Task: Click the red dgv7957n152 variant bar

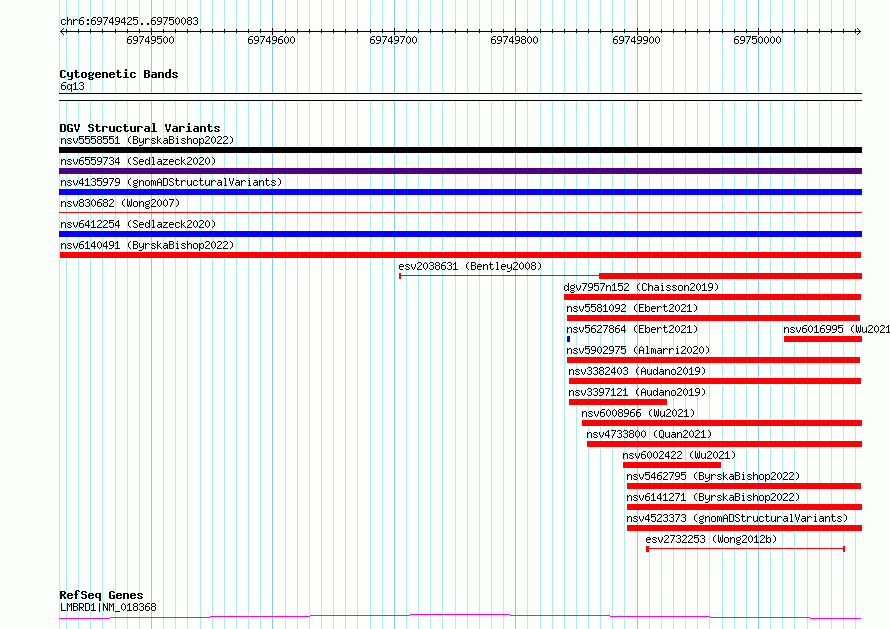Action: [x=712, y=297]
